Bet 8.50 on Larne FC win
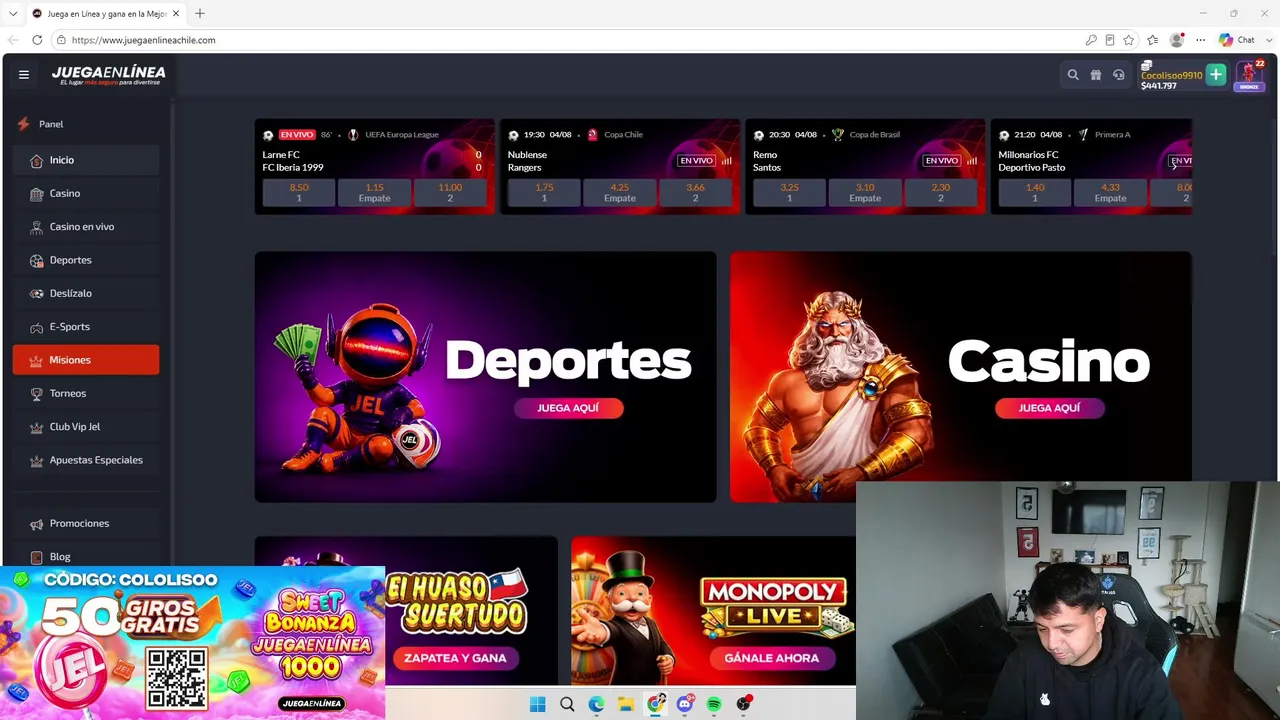Viewport: 1280px width, 720px height. click(299, 193)
